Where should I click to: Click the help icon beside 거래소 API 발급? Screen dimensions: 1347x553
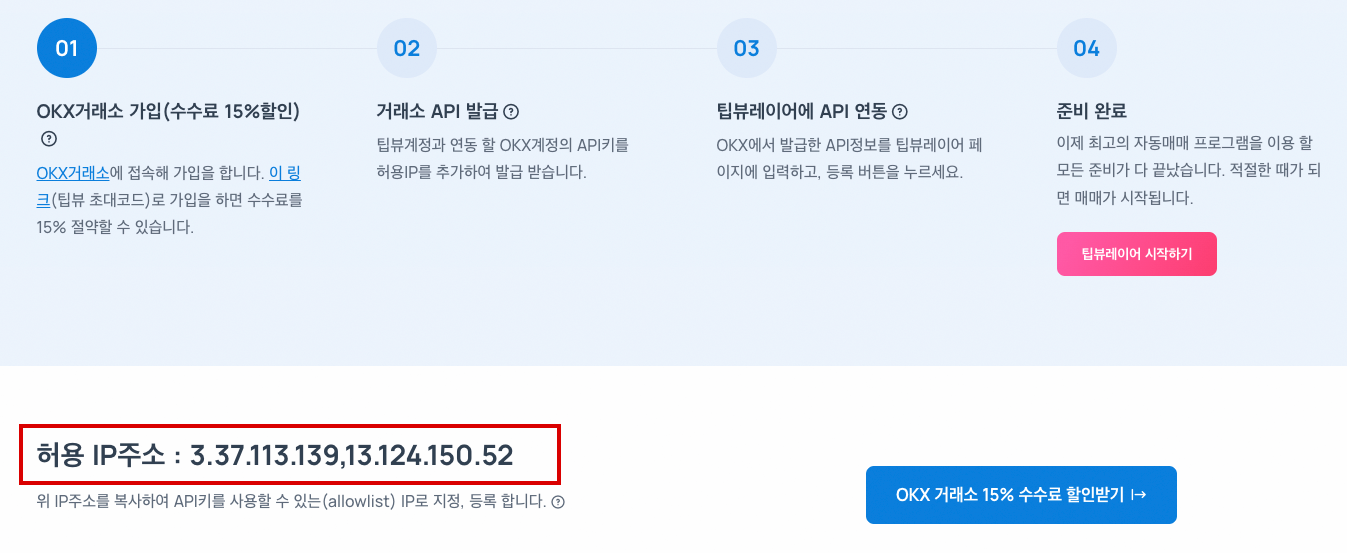coord(511,111)
